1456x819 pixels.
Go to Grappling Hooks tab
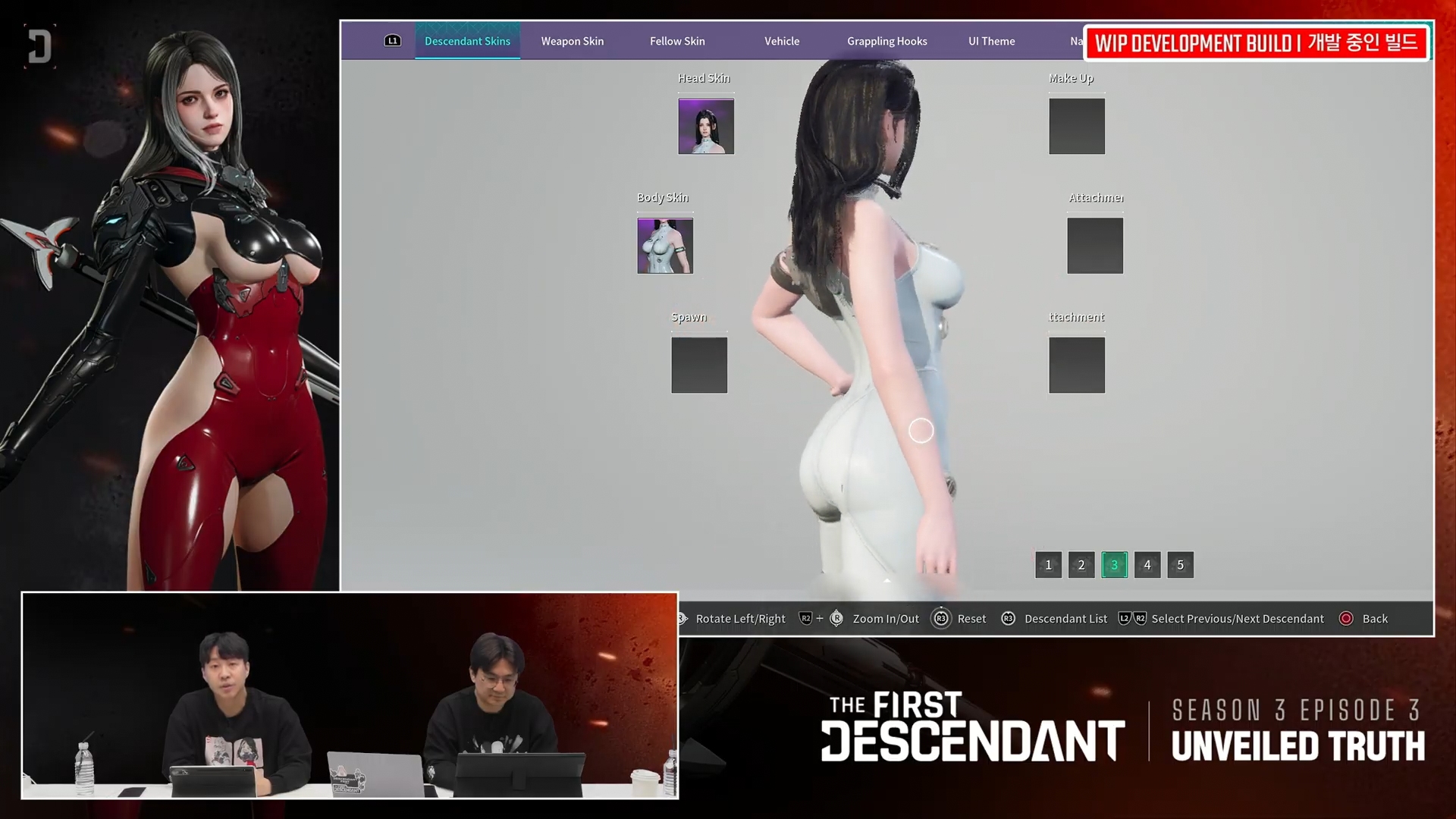(x=886, y=41)
